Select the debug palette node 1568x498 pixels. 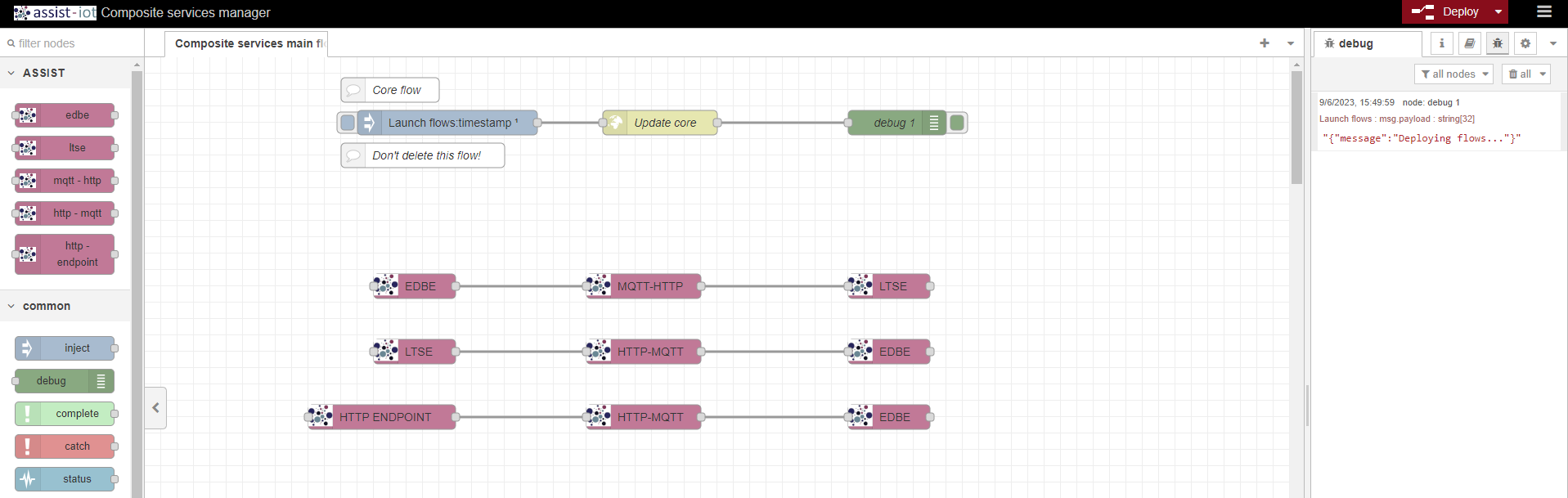[65, 381]
